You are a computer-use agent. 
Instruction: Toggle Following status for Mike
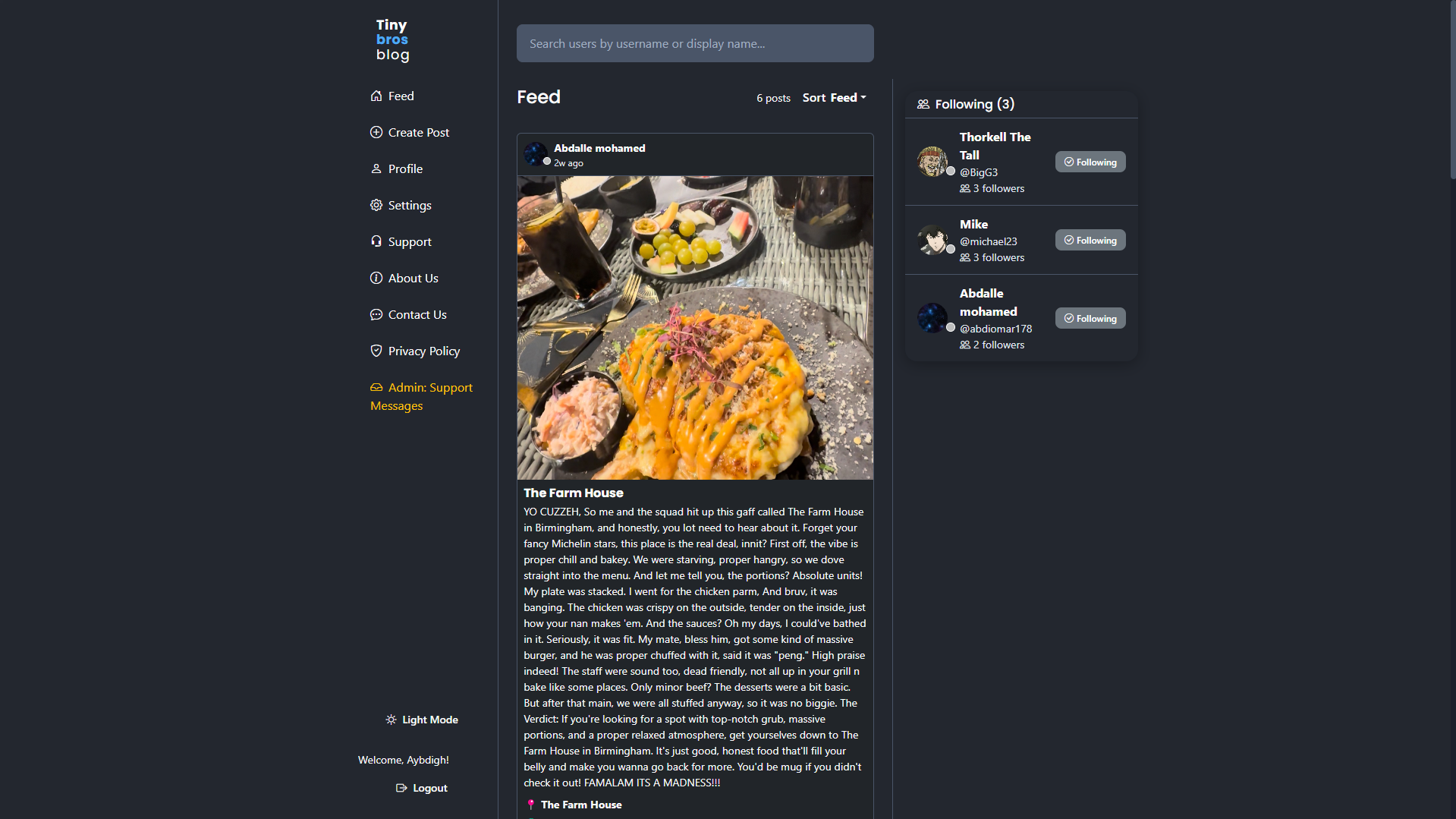1090,240
